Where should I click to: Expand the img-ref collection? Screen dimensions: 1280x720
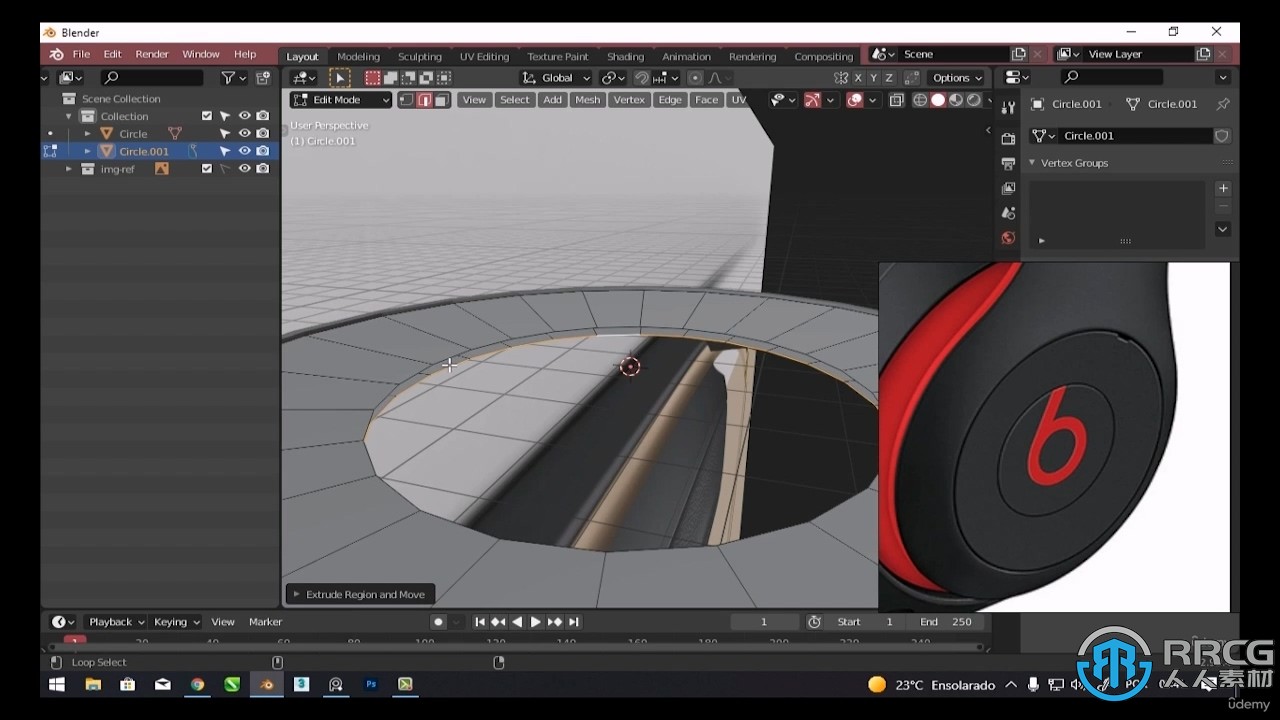point(69,170)
